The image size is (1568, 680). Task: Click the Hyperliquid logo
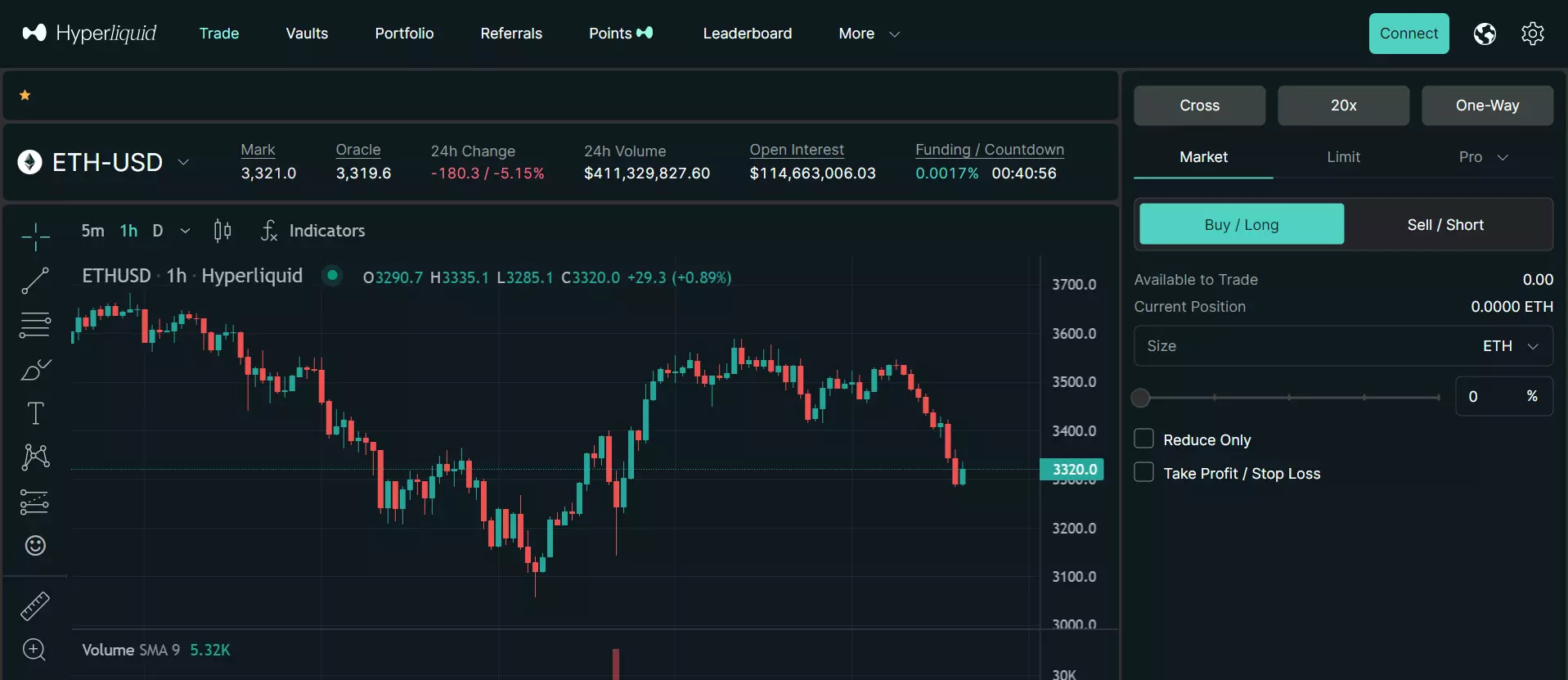pyautogui.click(x=89, y=33)
